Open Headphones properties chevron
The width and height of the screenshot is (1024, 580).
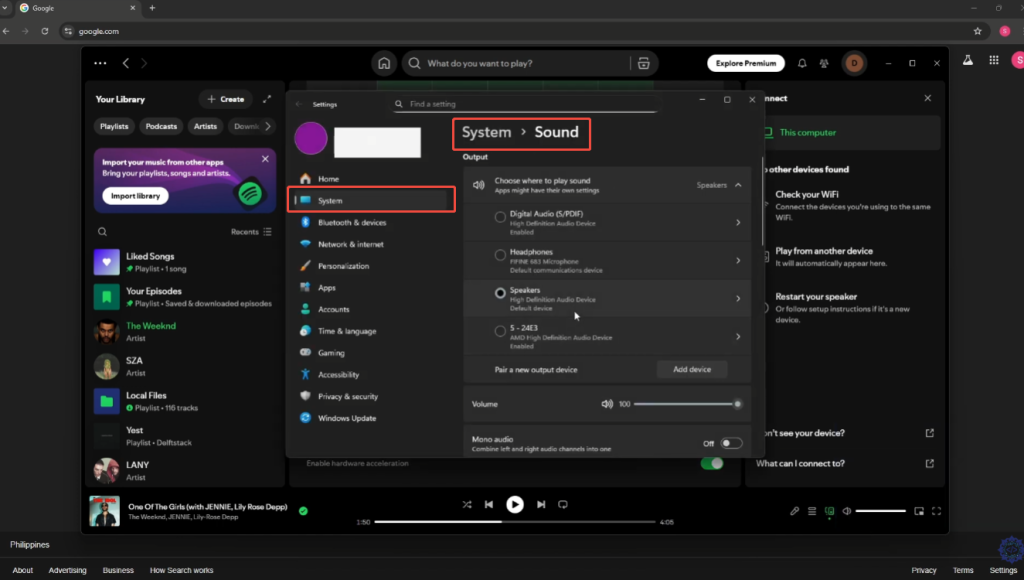click(738, 261)
